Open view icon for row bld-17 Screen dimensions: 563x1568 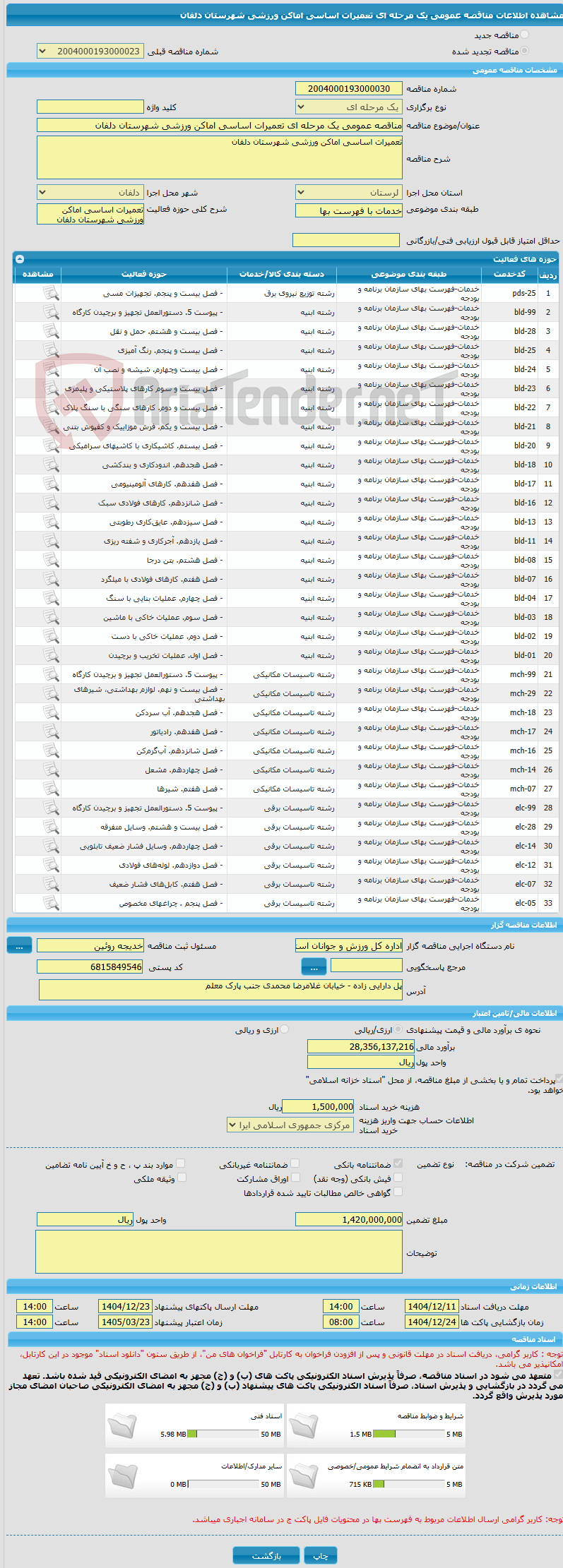[51, 484]
